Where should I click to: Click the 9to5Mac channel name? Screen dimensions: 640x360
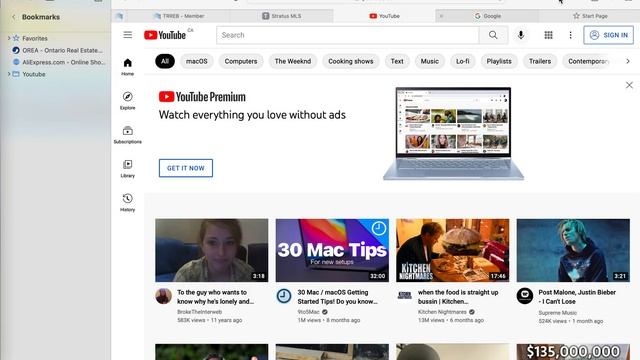[309, 312]
